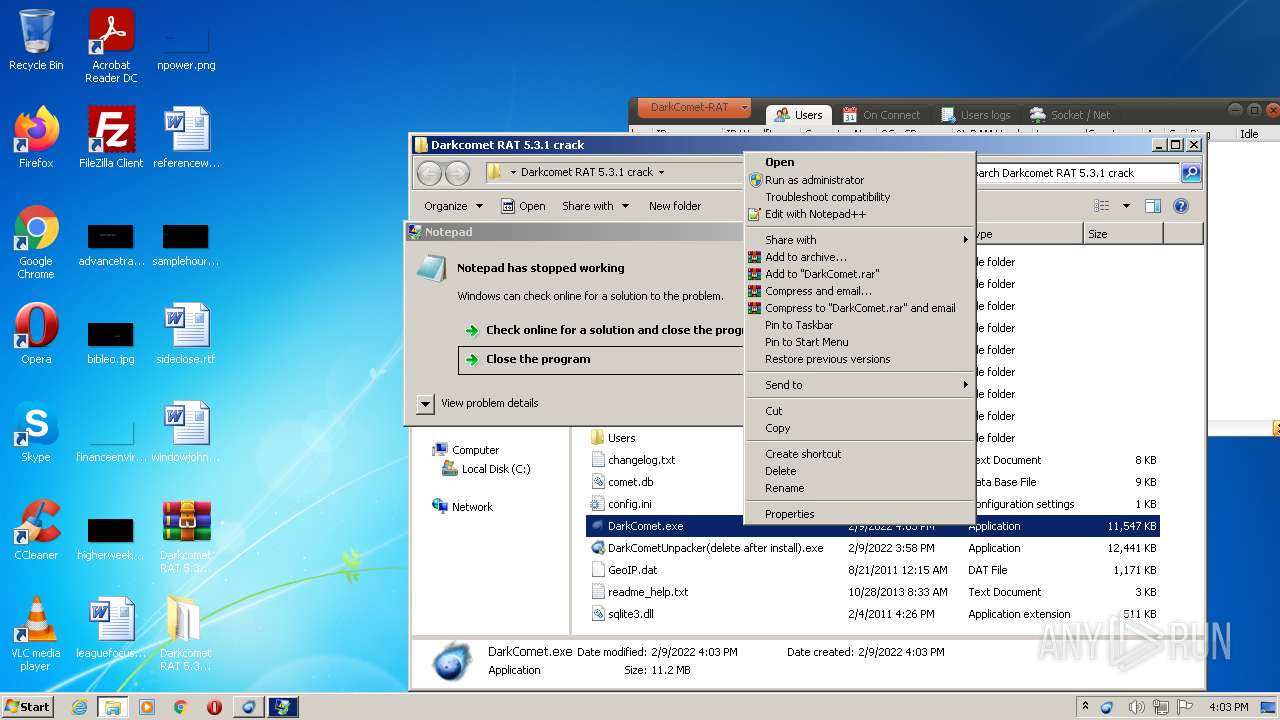Show hidden system tray icons
This screenshot has height=720, width=1280.
tap(1086, 707)
